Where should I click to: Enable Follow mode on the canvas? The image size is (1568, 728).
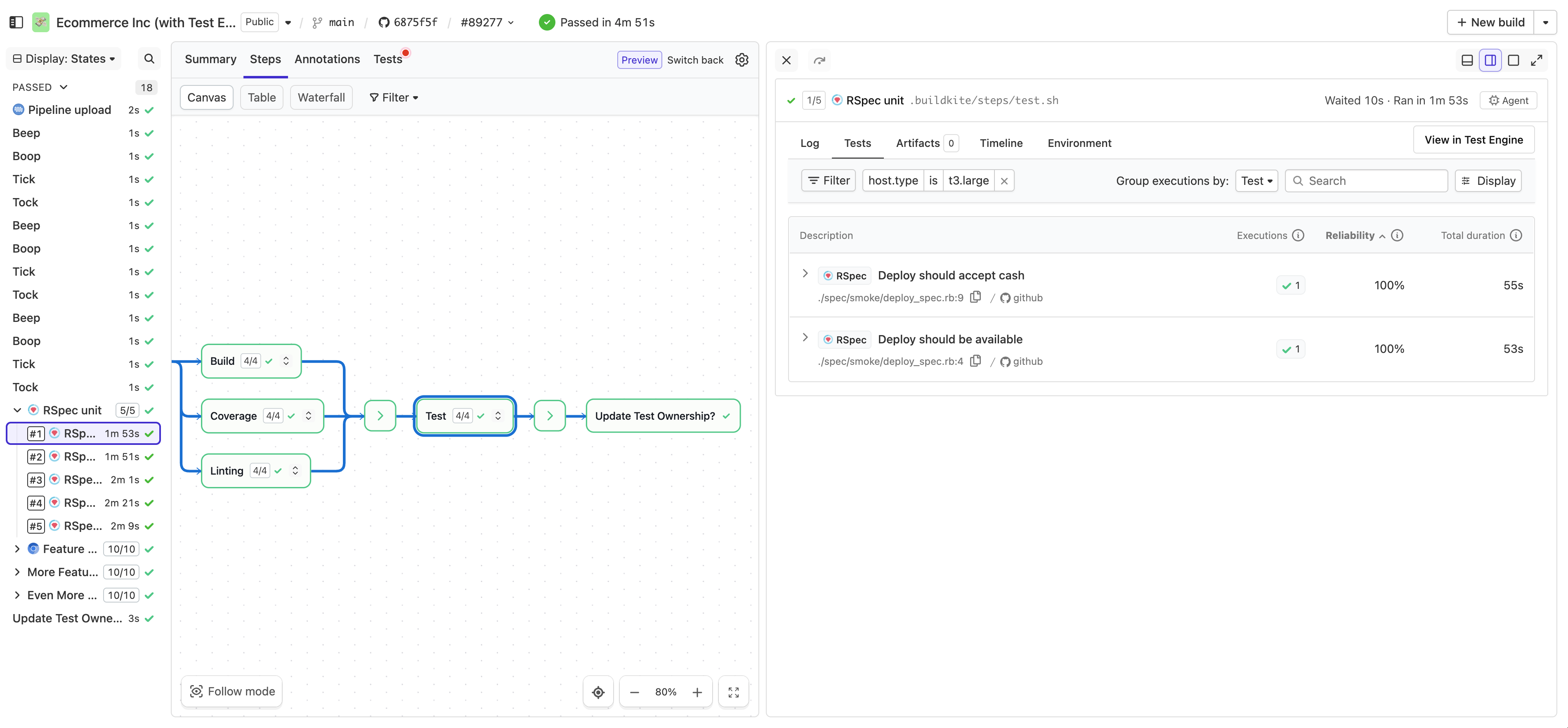(231, 691)
